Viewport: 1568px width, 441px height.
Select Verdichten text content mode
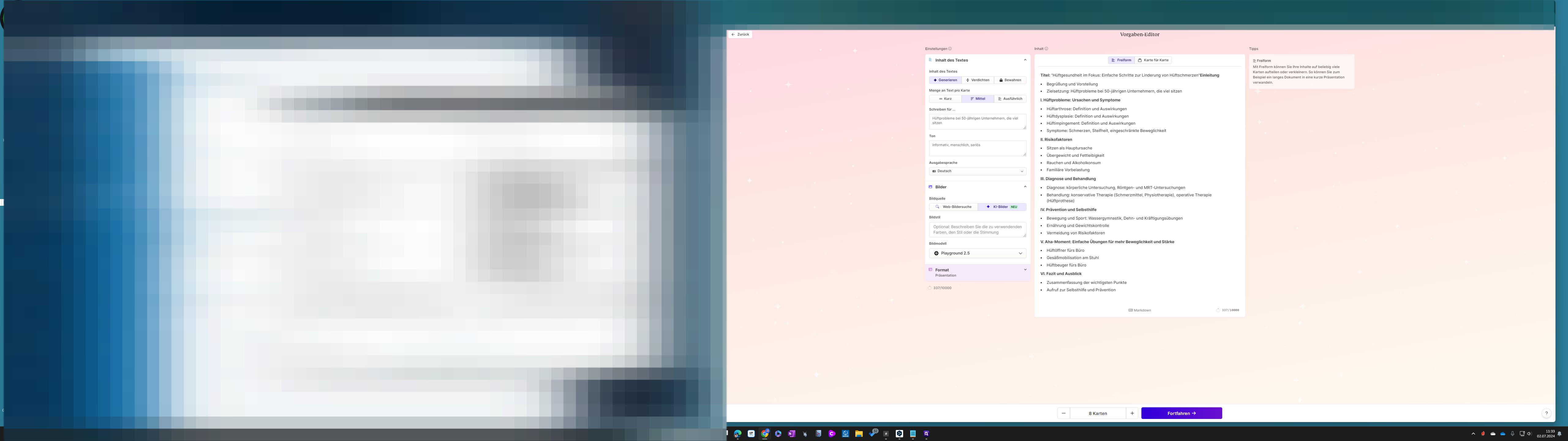coord(978,80)
